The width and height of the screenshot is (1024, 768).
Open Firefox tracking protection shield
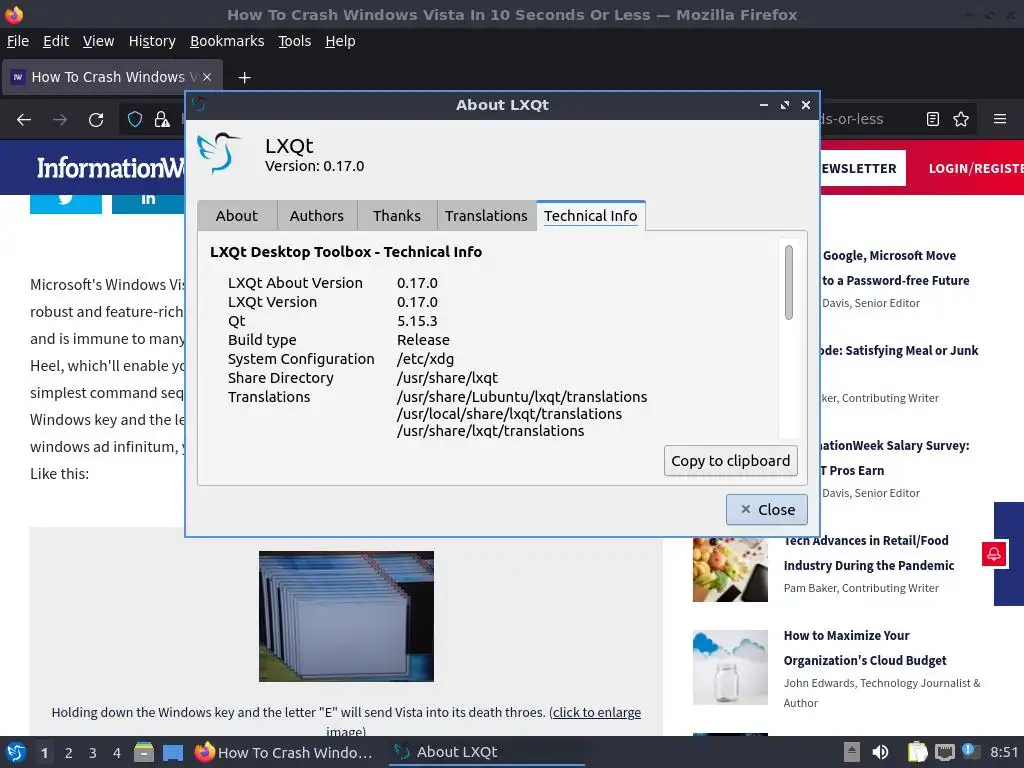(x=135, y=120)
